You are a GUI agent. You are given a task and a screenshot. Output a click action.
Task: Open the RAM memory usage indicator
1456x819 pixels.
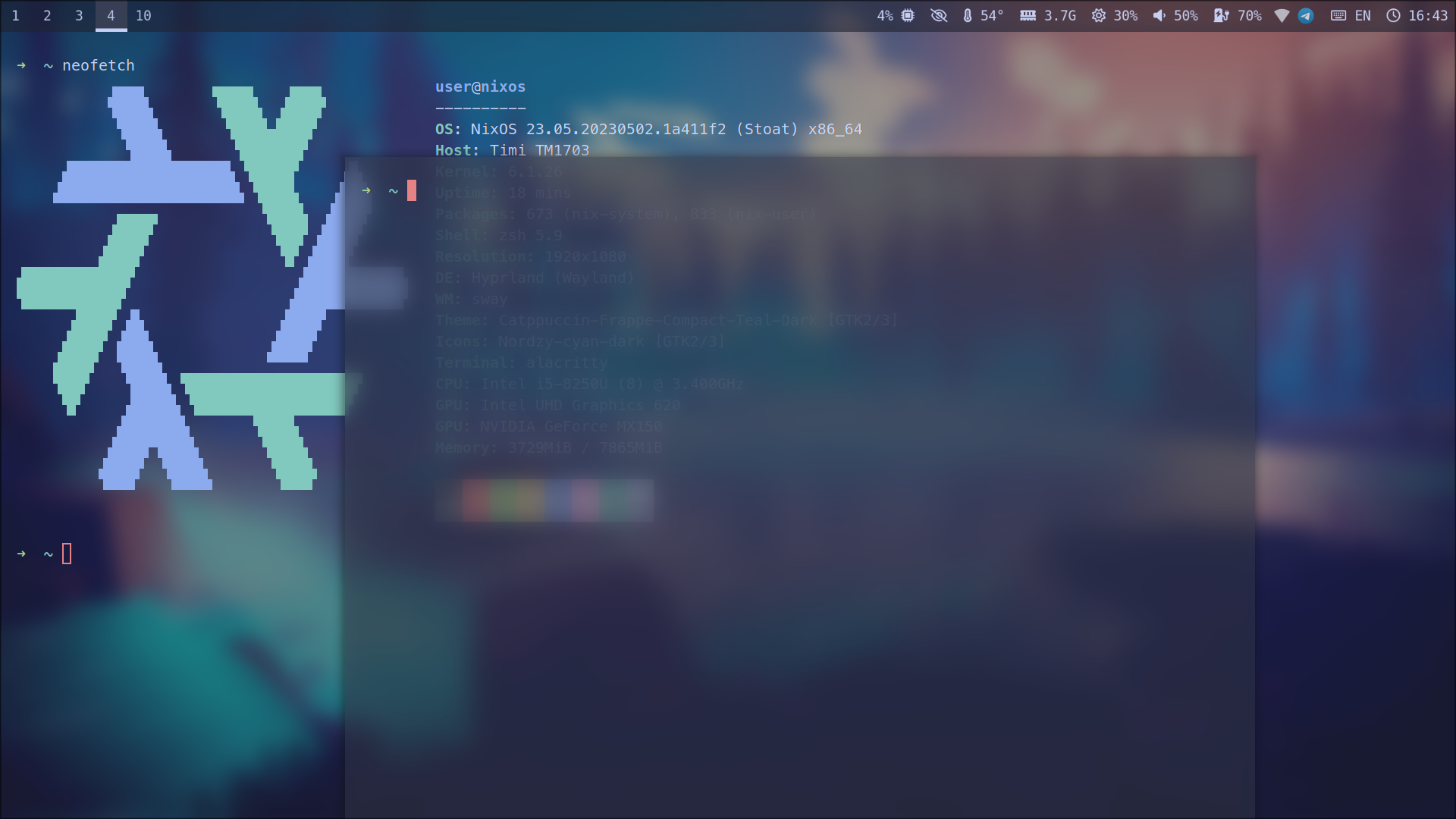pyautogui.click(x=1047, y=15)
